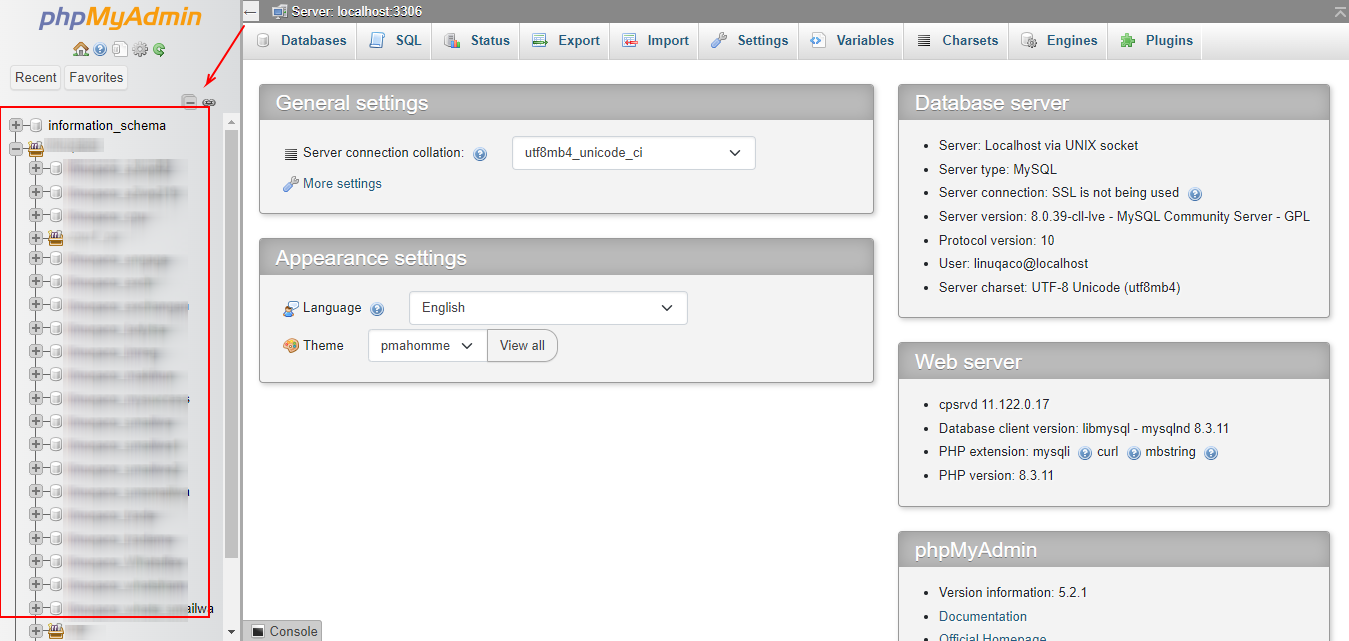Open the Theme dropdown showing pmahomme

pyautogui.click(x=427, y=346)
